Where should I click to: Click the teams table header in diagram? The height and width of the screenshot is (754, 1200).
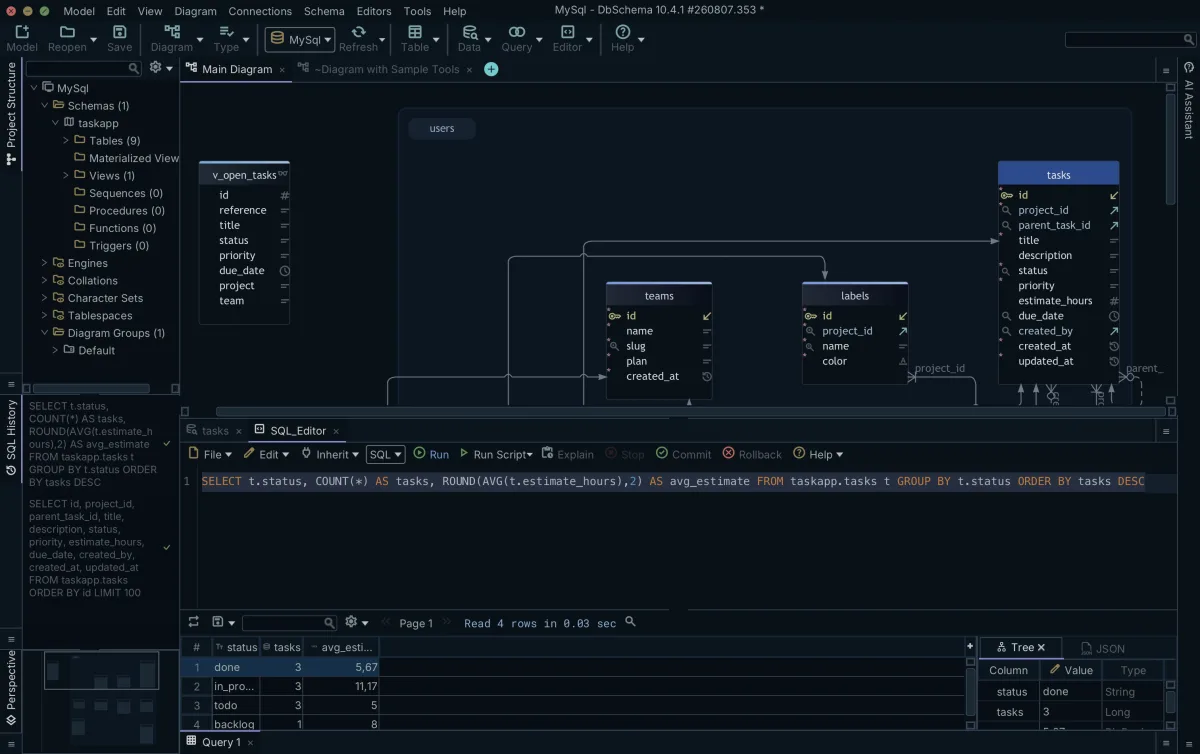[x=659, y=295]
